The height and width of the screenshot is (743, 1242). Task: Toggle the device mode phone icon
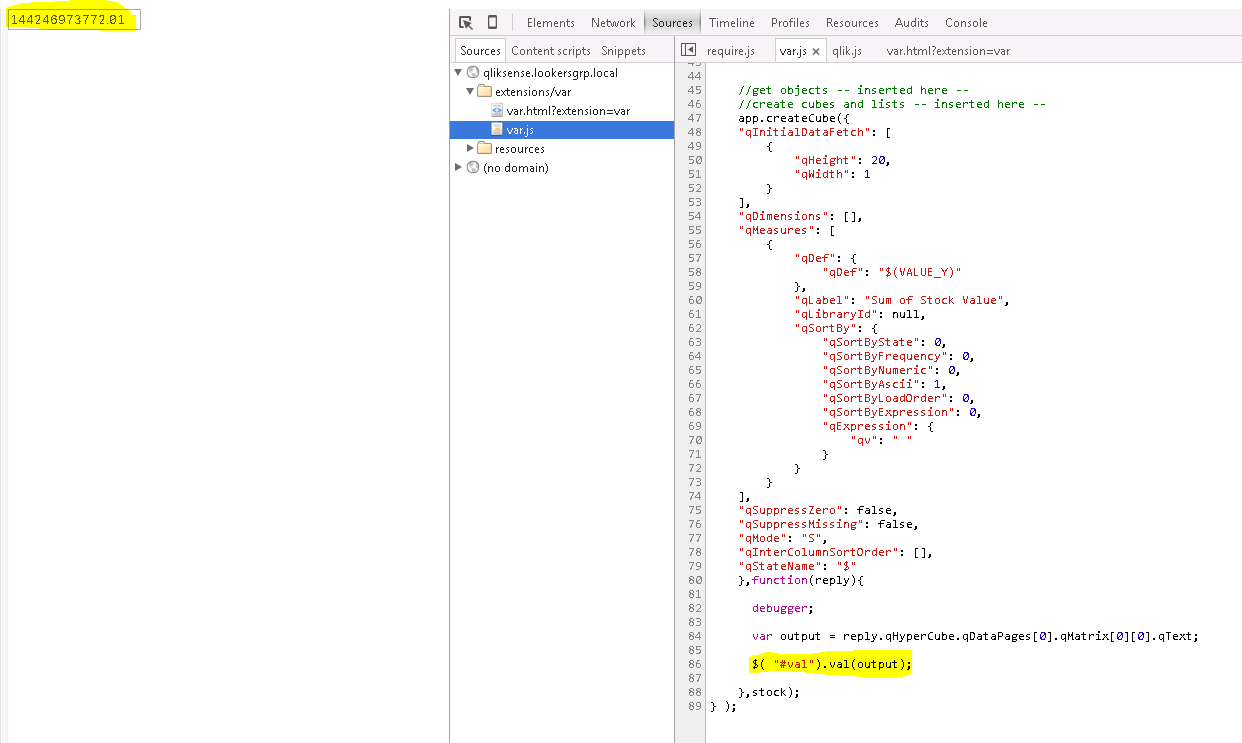(492, 22)
